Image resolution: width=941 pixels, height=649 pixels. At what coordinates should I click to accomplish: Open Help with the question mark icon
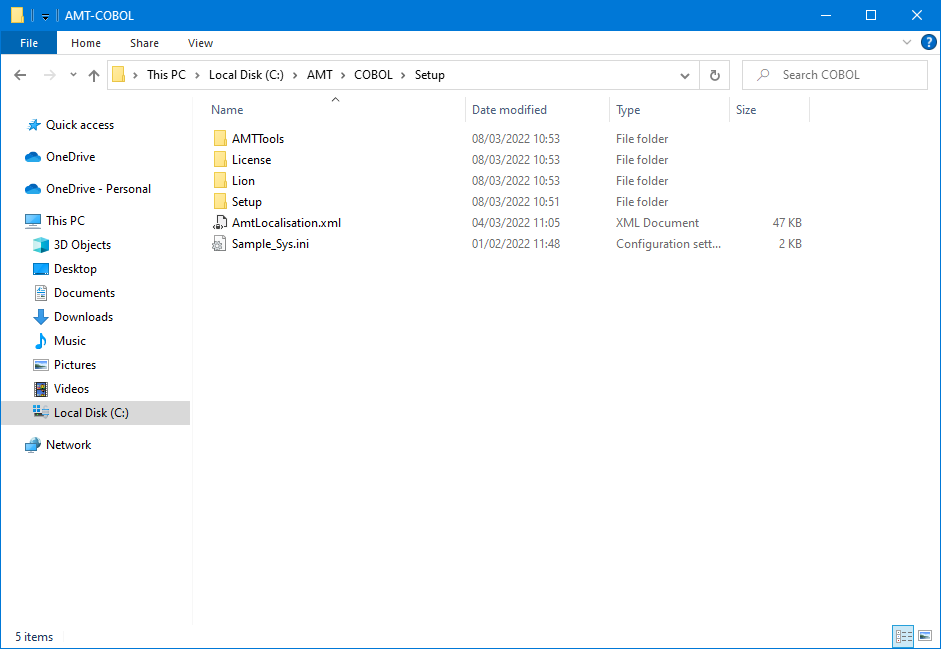click(928, 43)
